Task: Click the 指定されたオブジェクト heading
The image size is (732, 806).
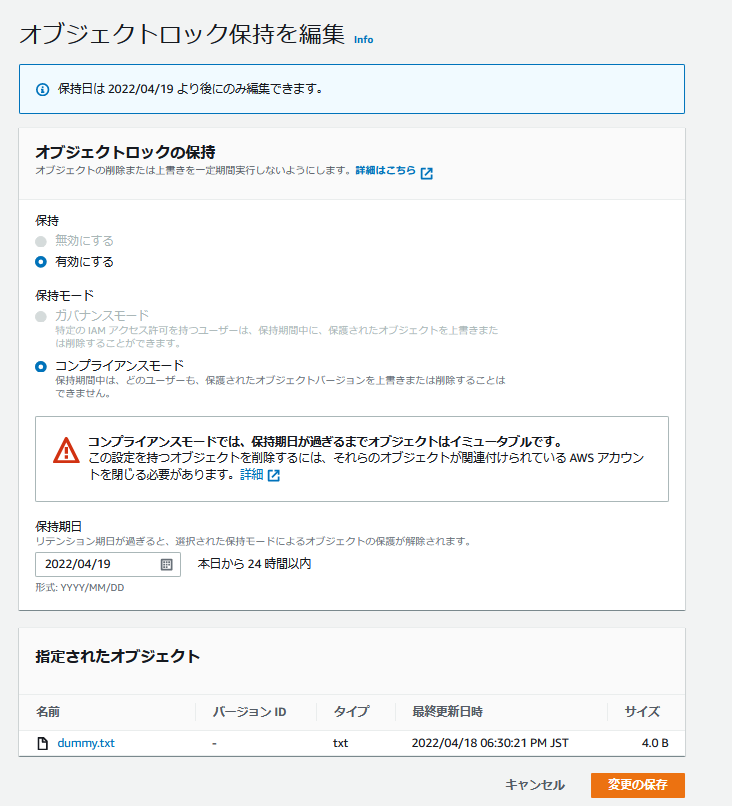Action: [118, 656]
